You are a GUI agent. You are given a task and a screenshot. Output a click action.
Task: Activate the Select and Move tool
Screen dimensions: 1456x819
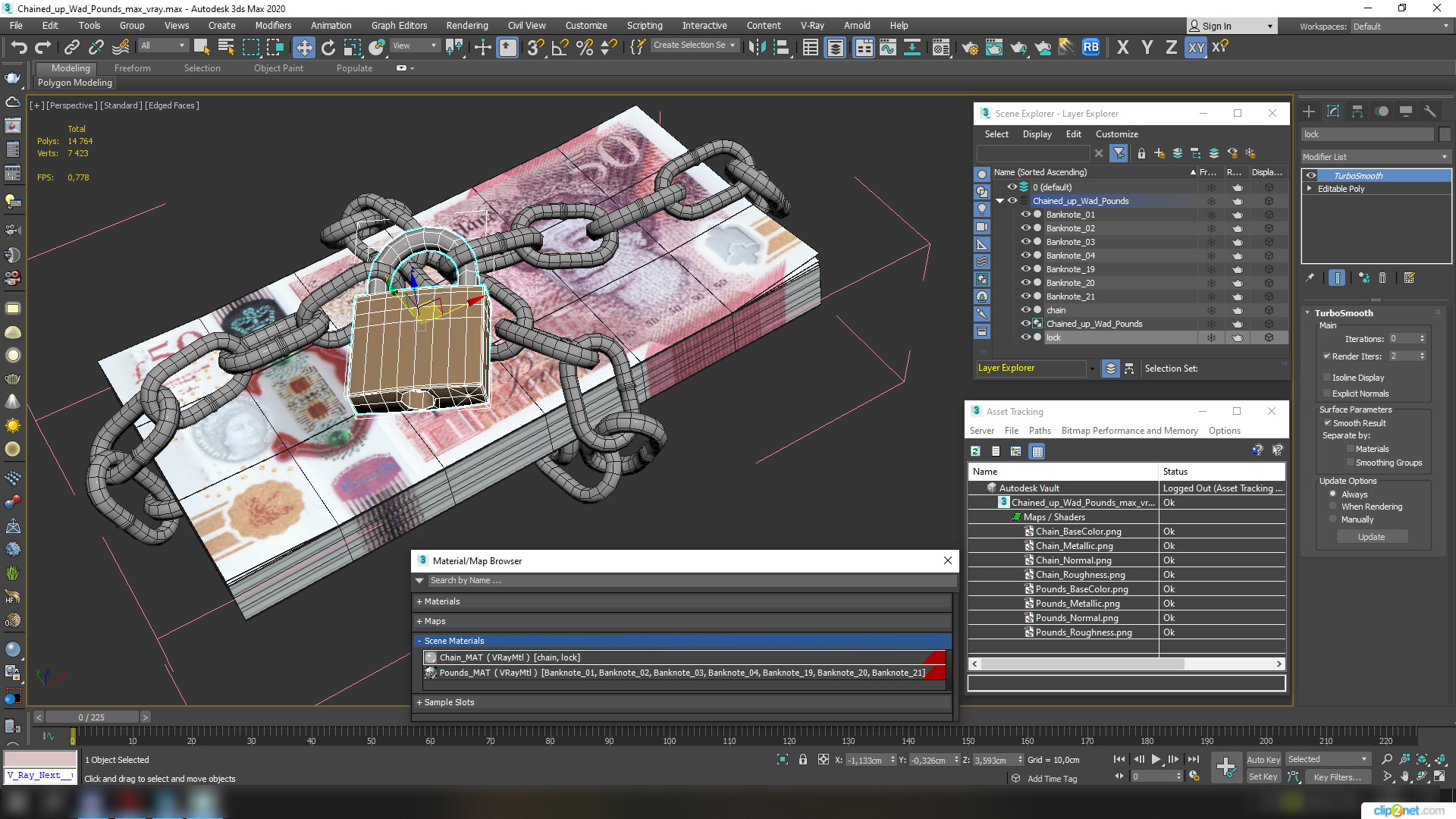tap(303, 47)
